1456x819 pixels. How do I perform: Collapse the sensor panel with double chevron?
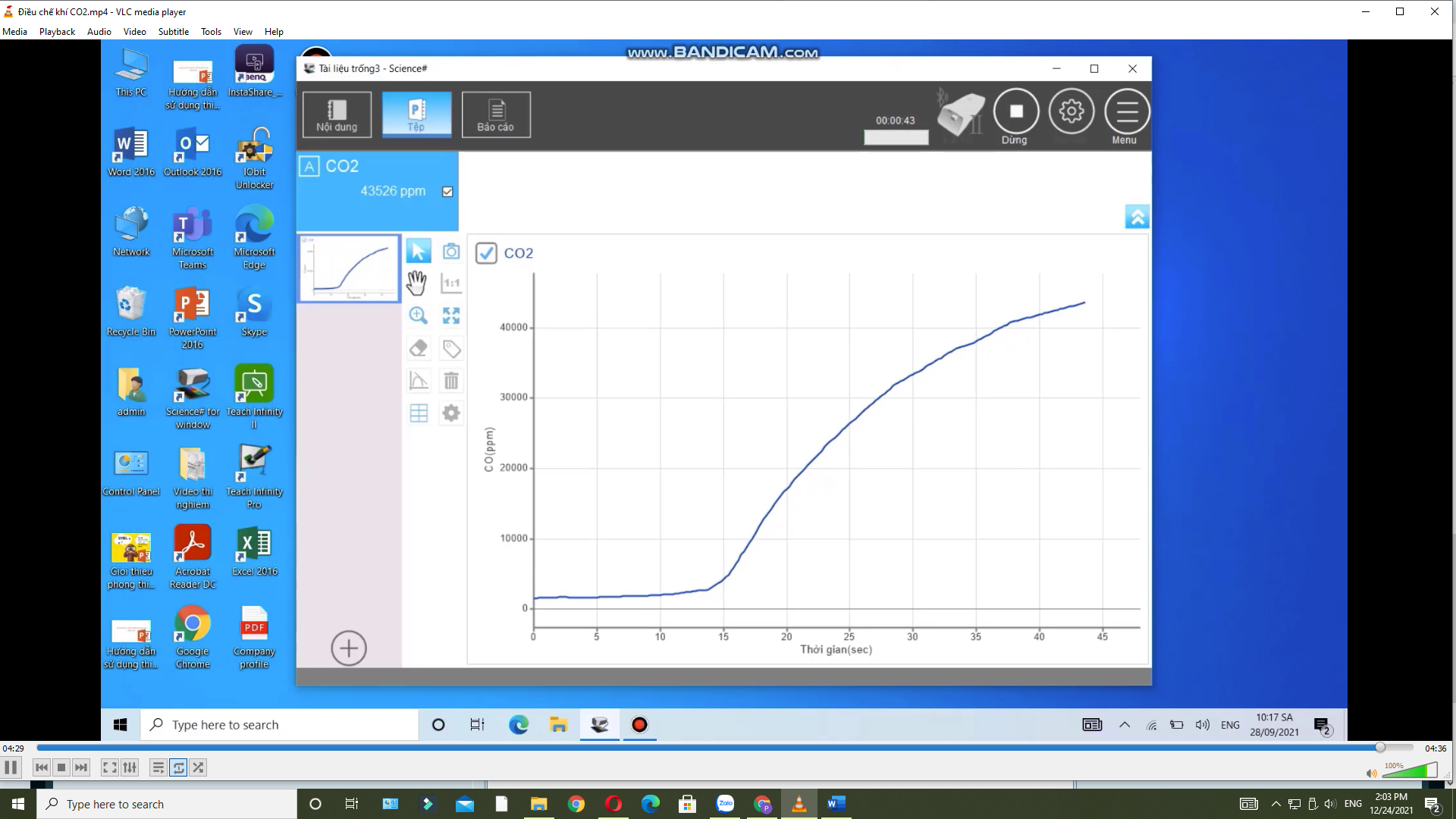click(x=1137, y=217)
